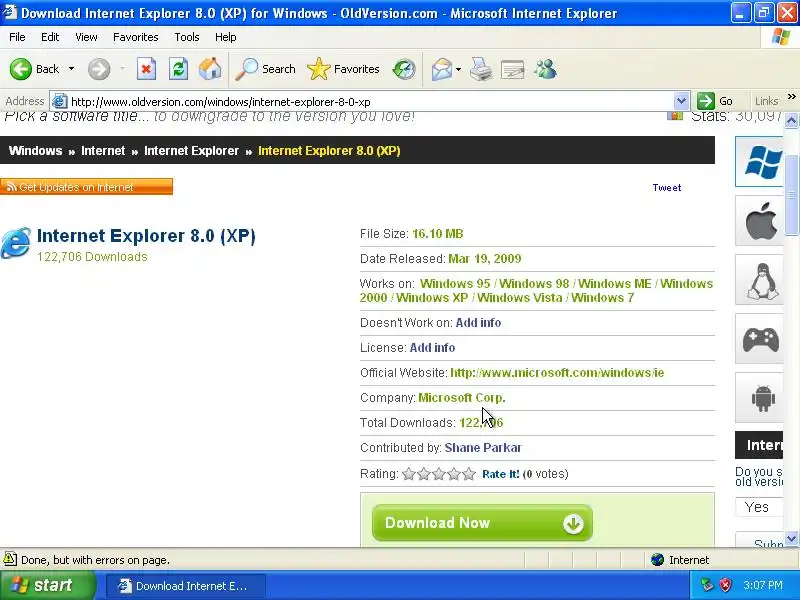Open the View menu
The height and width of the screenshot is (600, 800).
point(86,37)
